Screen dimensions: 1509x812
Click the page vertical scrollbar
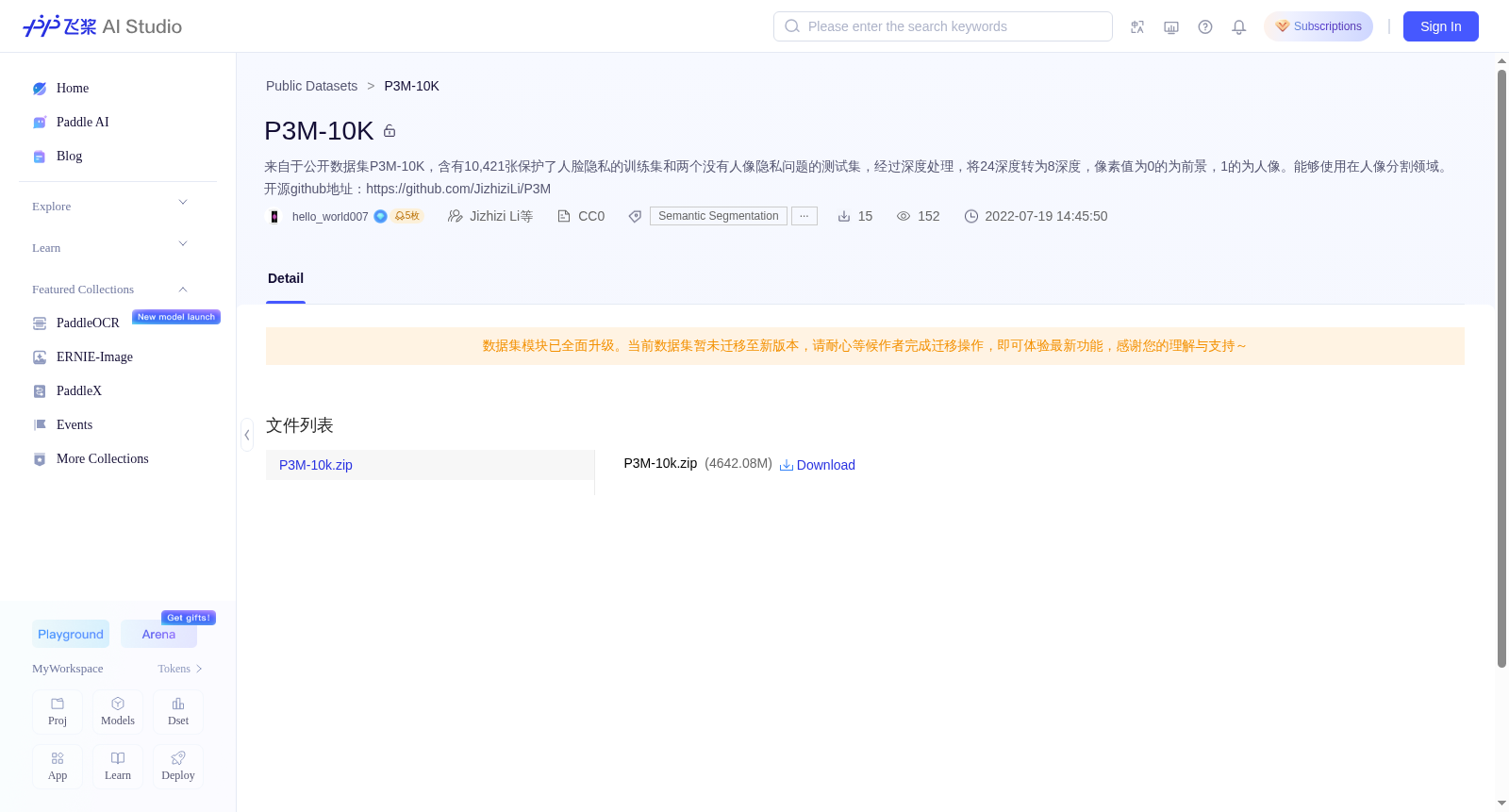click(1502, 368)
